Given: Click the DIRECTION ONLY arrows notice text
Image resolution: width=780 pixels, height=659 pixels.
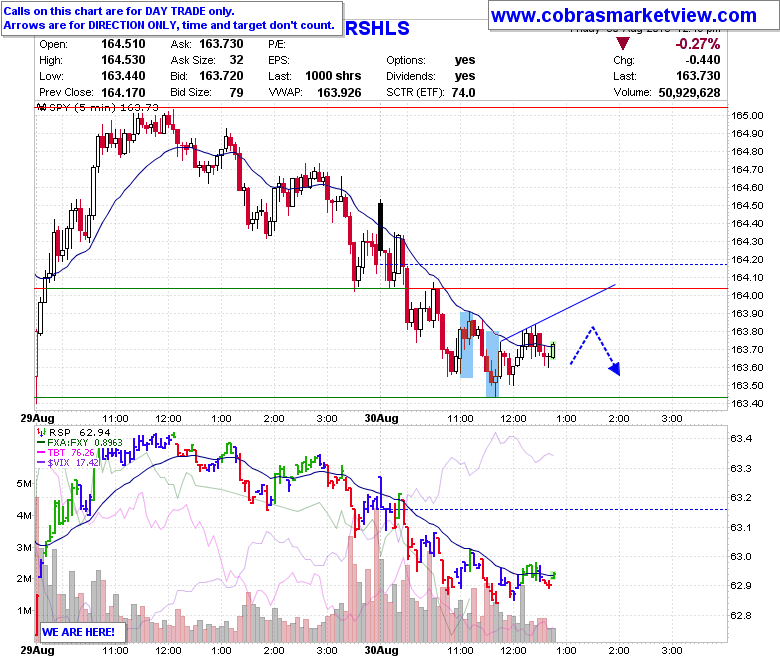Looking at the screenshot, I should (169, 25).
